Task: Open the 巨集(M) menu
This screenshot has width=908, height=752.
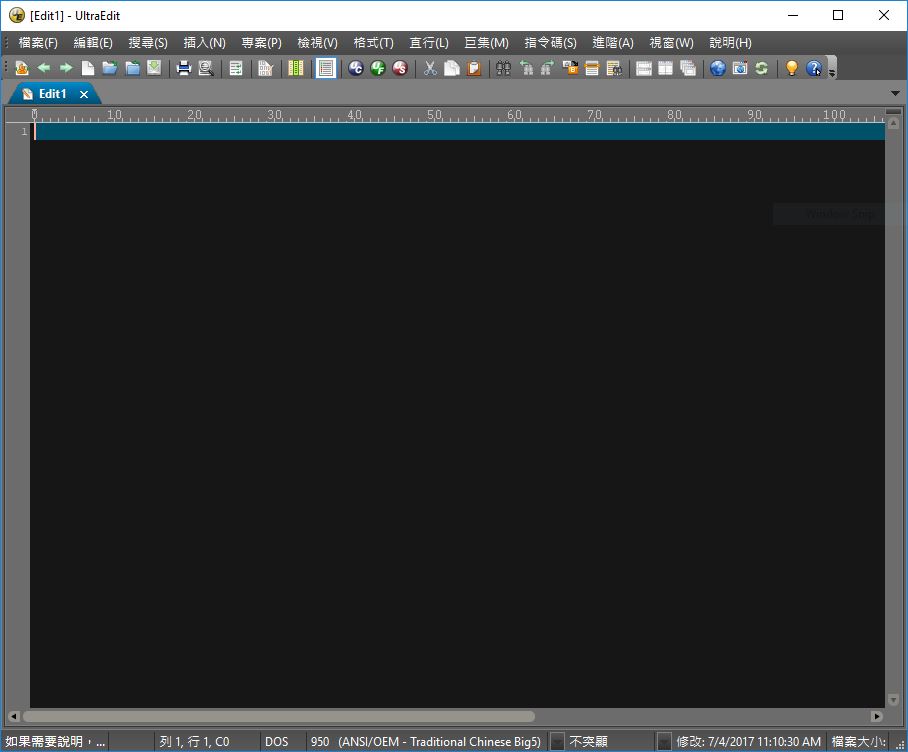Action: pyautogui.click(x=486, y=43)
